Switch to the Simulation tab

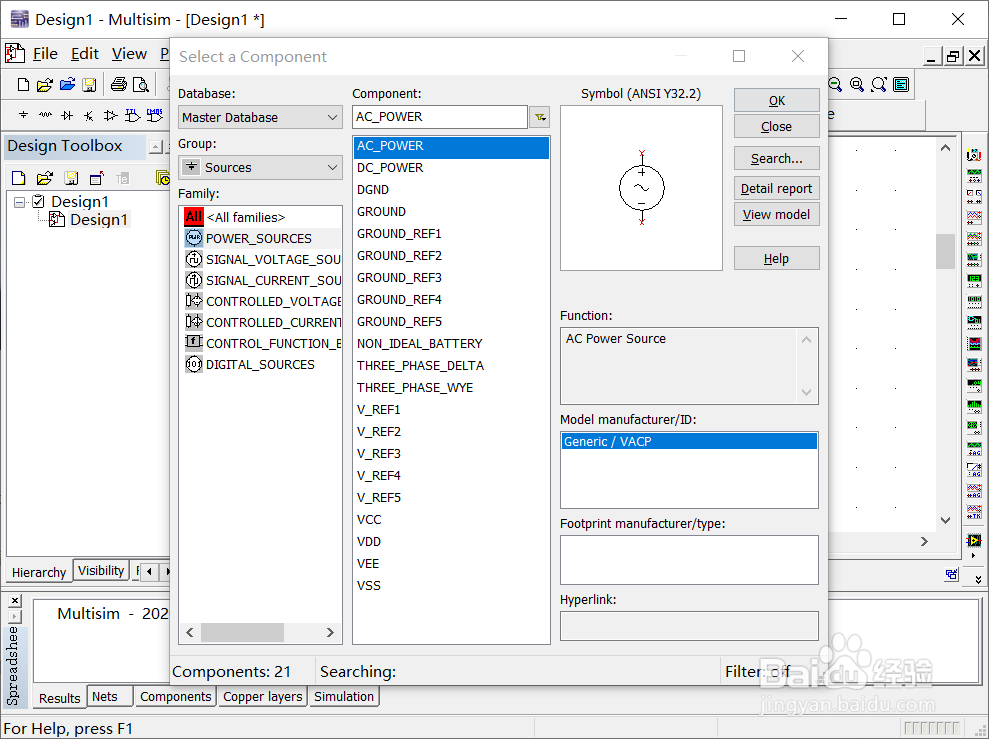tap(344, 697)
